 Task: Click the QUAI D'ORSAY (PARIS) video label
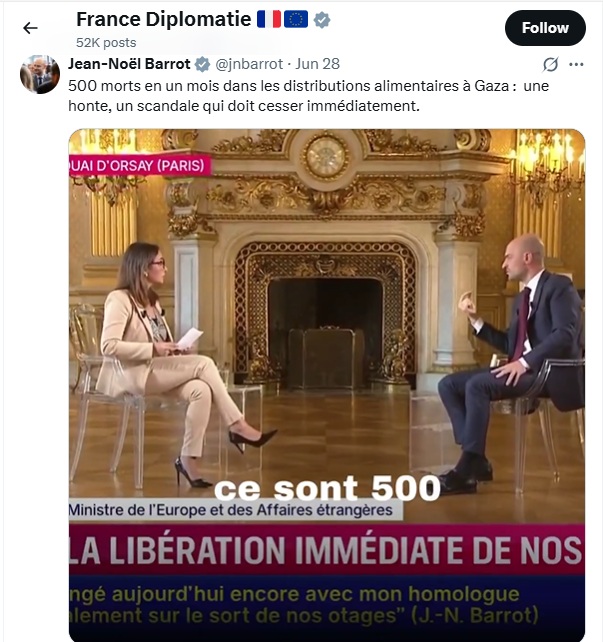point(140,165)
